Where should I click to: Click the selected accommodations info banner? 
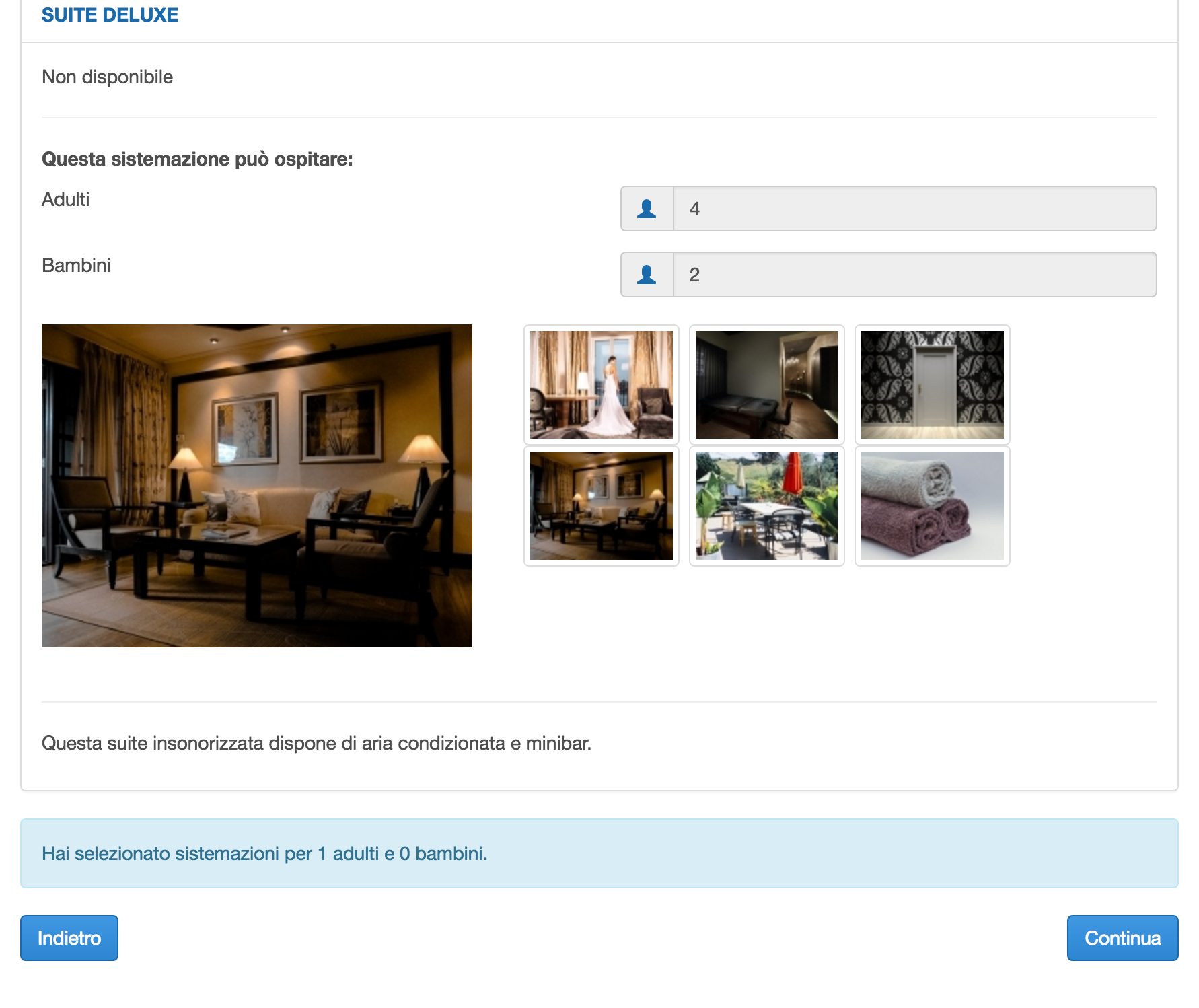point(599,853)
